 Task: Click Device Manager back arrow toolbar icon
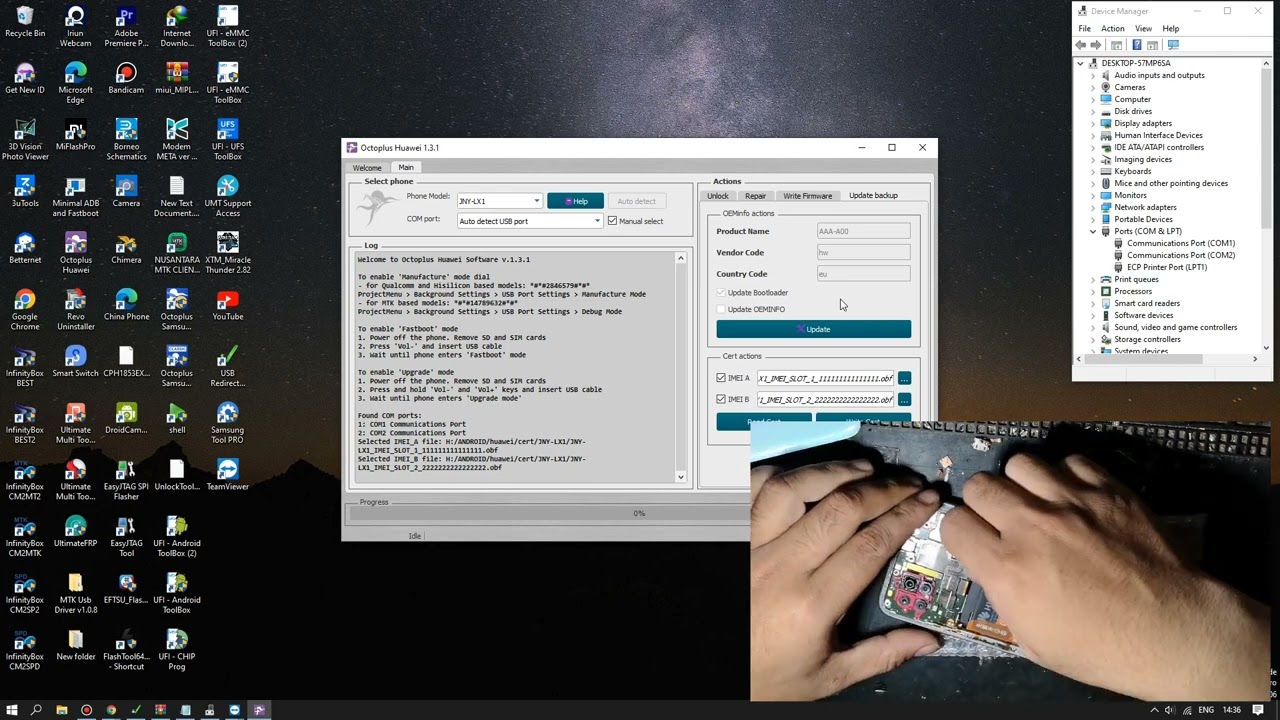pyautogui.click(x=1081, y=45)
